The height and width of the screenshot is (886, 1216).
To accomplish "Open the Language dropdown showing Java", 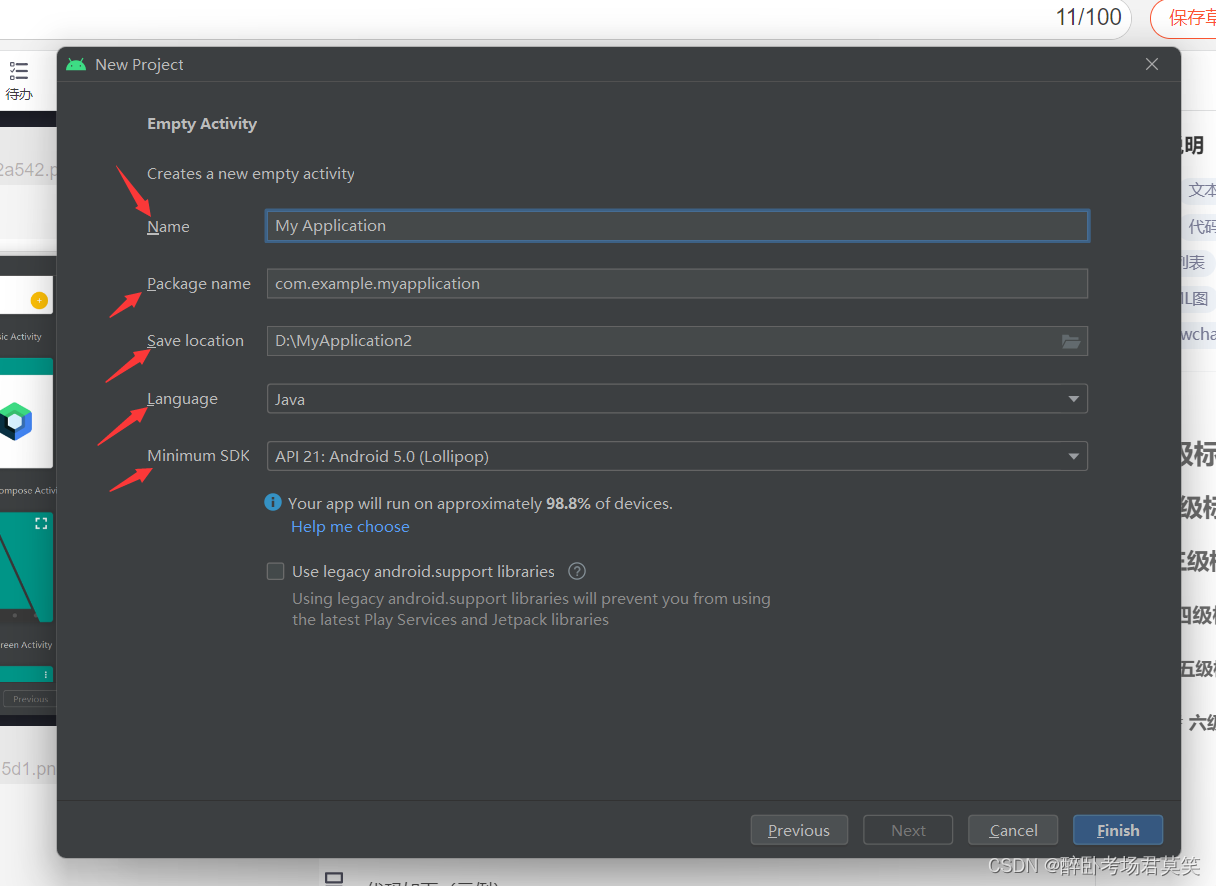I will 677,399.
